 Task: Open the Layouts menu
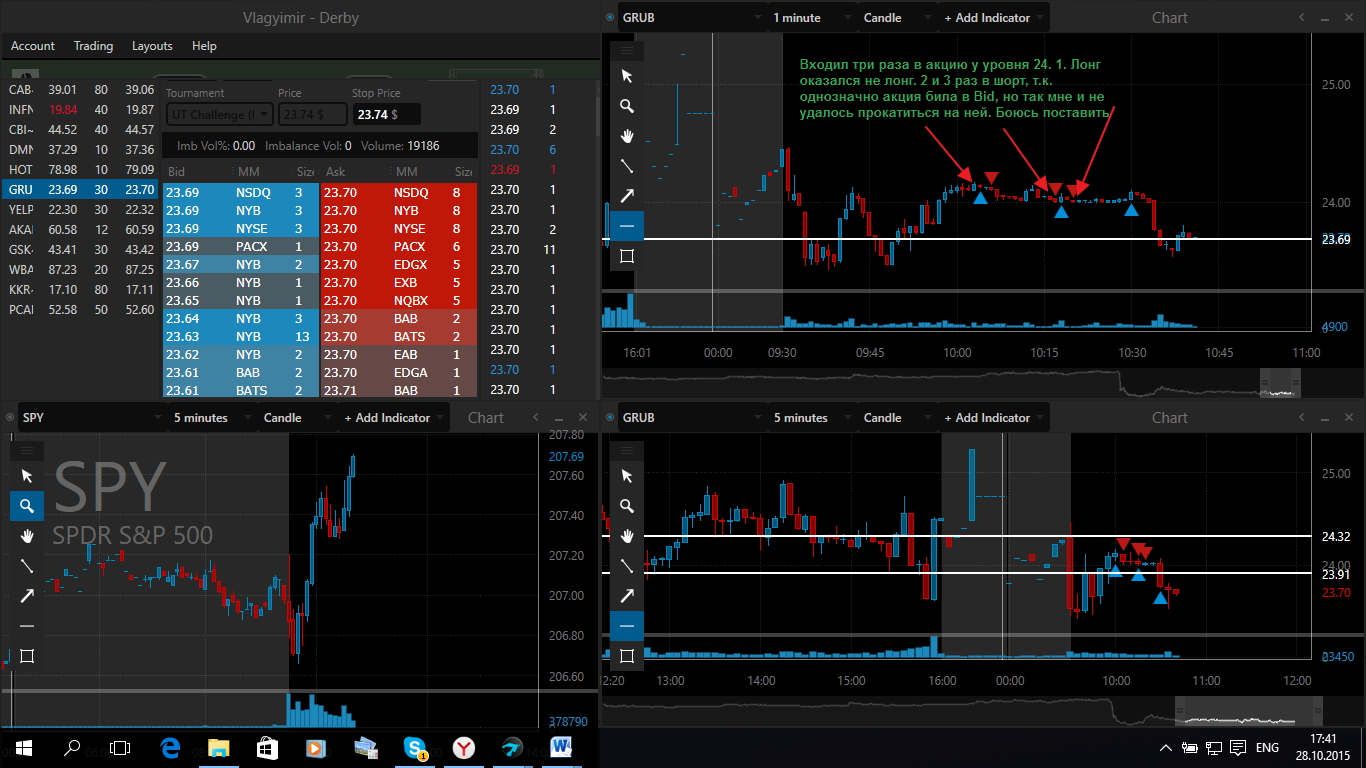[152, 46]
